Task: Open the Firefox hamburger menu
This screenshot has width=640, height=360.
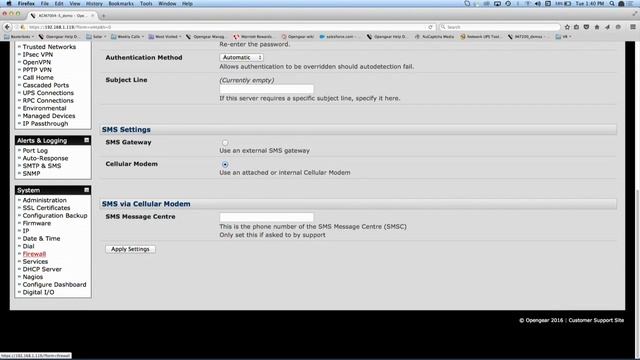Action: (633, 27)
